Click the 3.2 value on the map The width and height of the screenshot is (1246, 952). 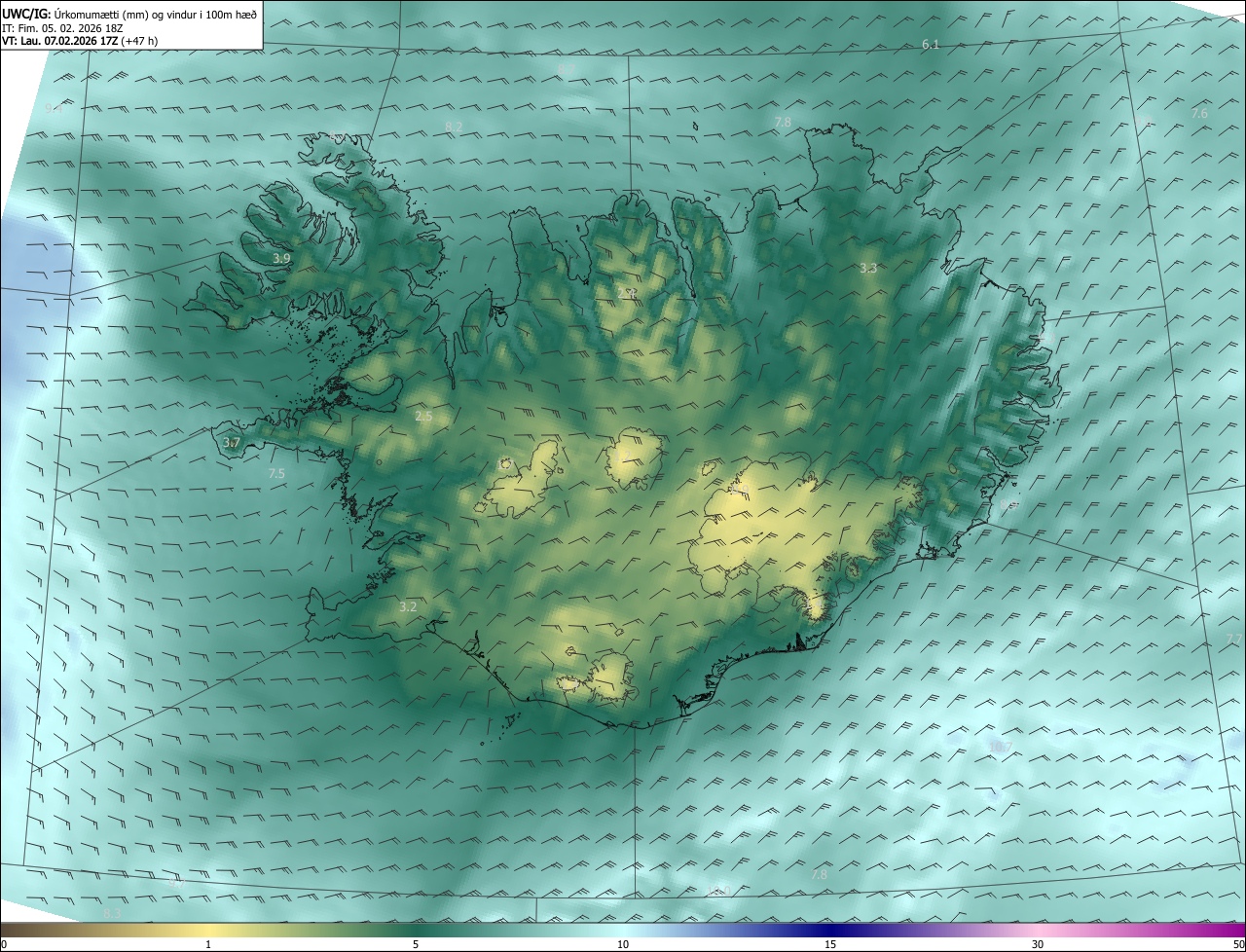[408, 606]
